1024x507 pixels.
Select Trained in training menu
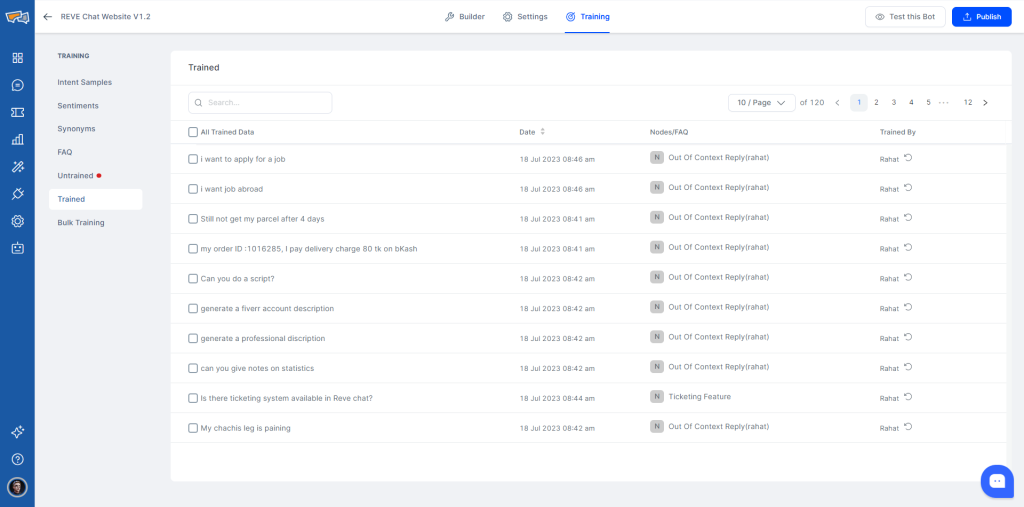[x=95, y=199]
